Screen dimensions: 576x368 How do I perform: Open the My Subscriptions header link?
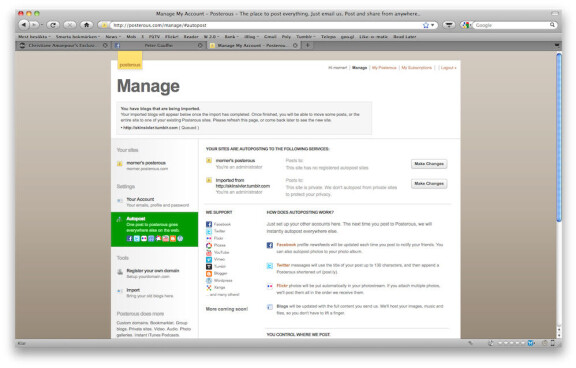417,68
